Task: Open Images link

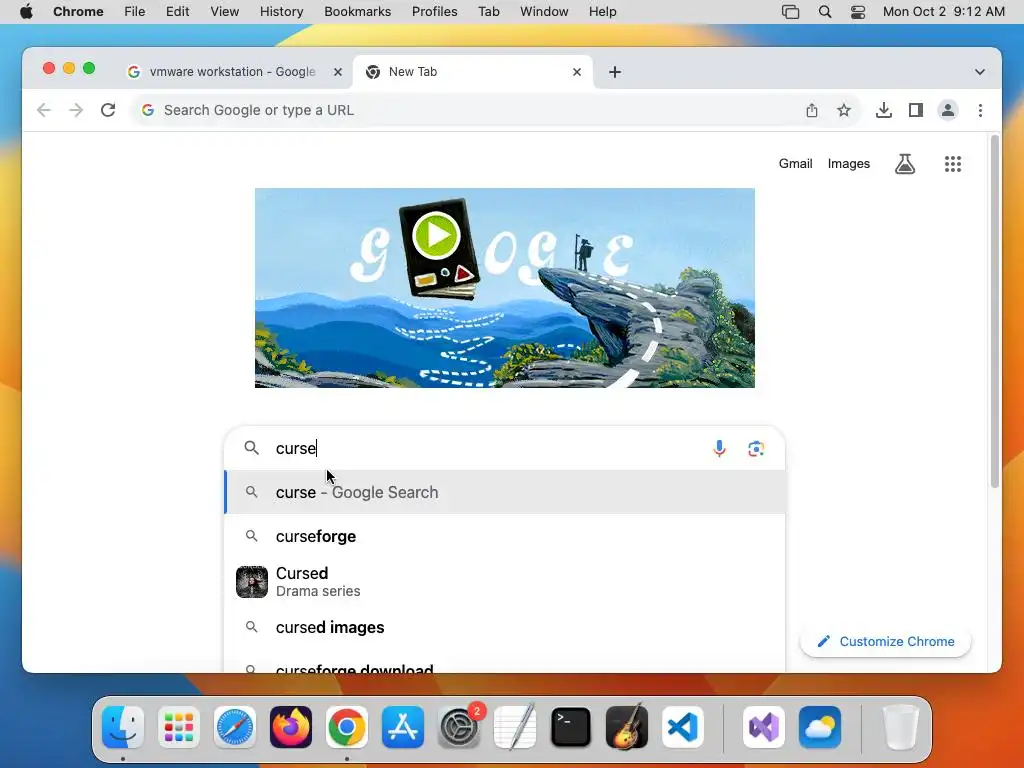Action: click(848, 164)
